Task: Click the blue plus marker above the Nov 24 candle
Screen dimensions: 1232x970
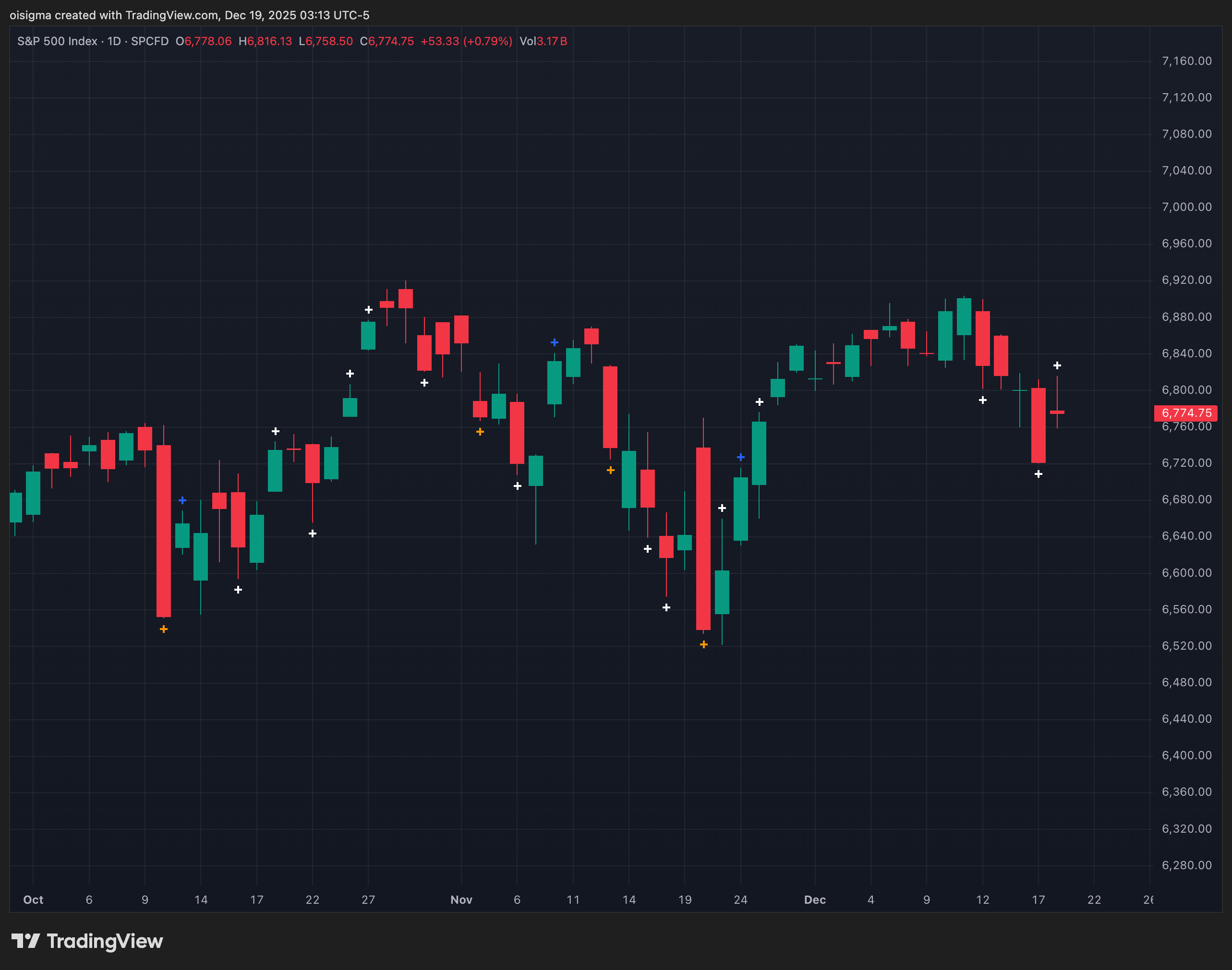Action: (740, 457)
